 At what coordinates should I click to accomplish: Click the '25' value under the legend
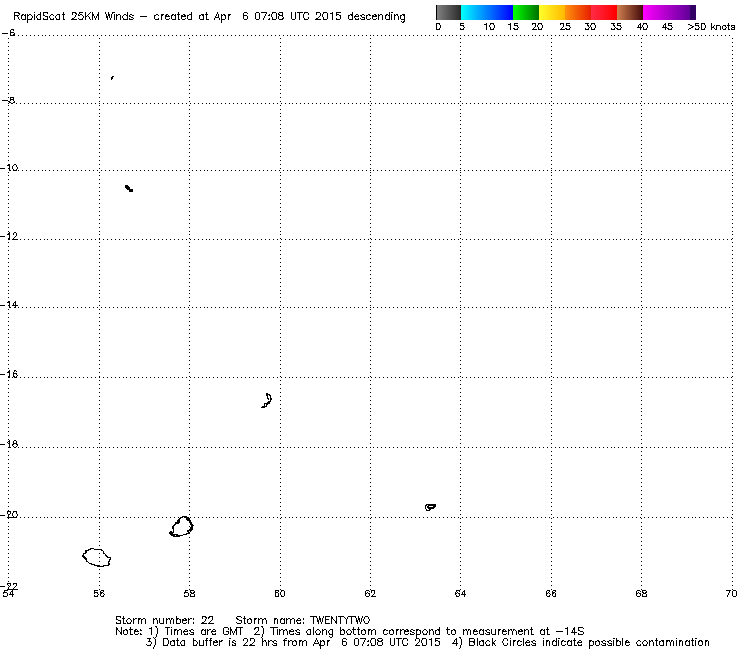565,26
